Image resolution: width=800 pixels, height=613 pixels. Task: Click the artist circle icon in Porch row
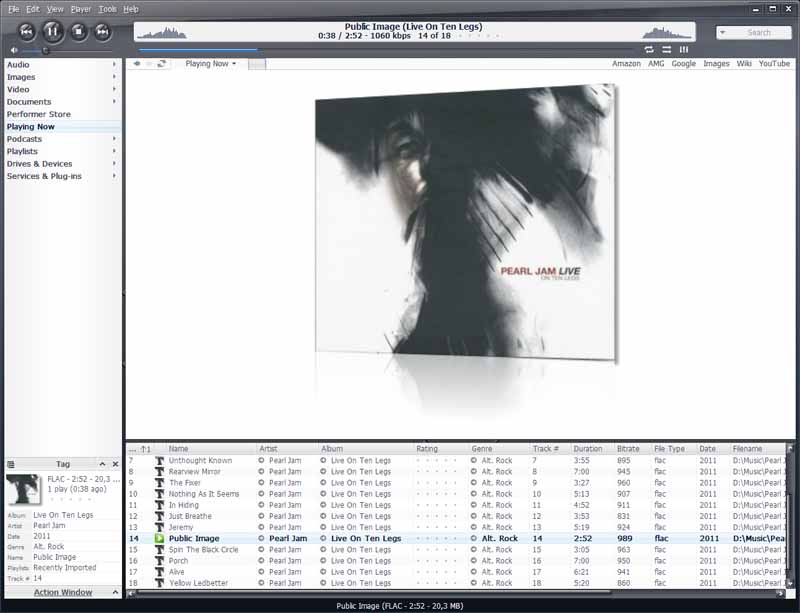click(x=261, y=560)
